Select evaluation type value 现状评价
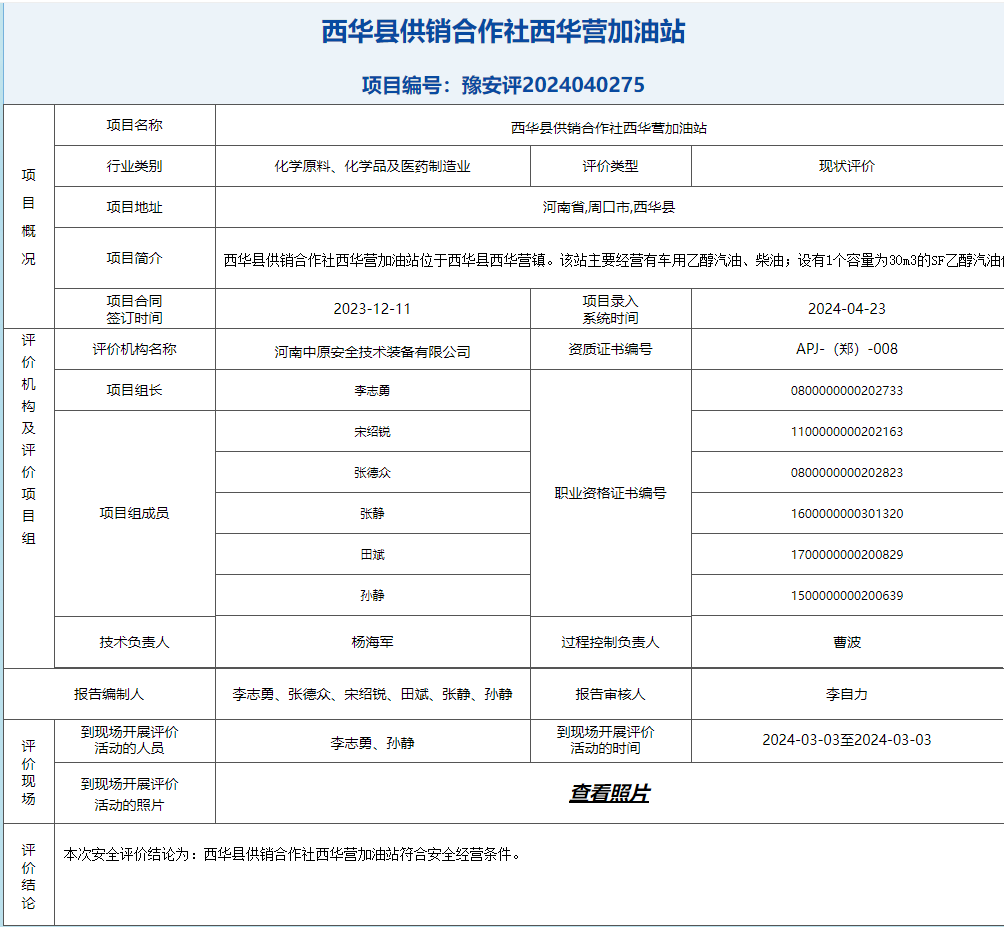The image size is (1004, 927). [847, 166]
